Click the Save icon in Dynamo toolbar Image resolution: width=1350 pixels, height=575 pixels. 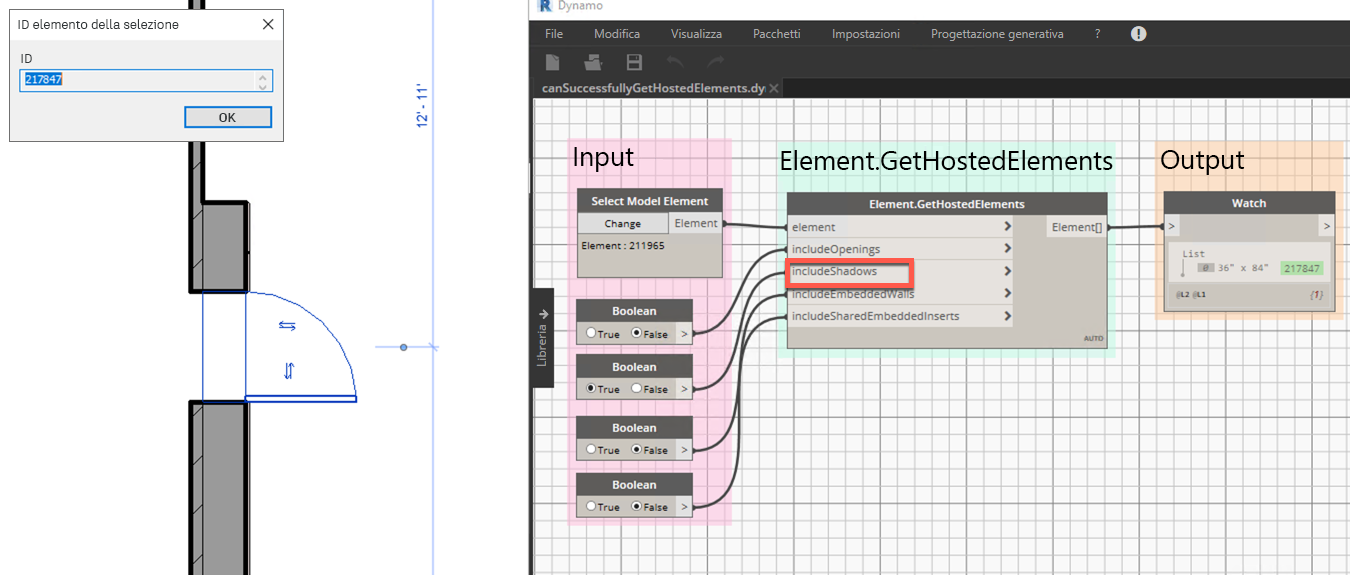[634, 62]
